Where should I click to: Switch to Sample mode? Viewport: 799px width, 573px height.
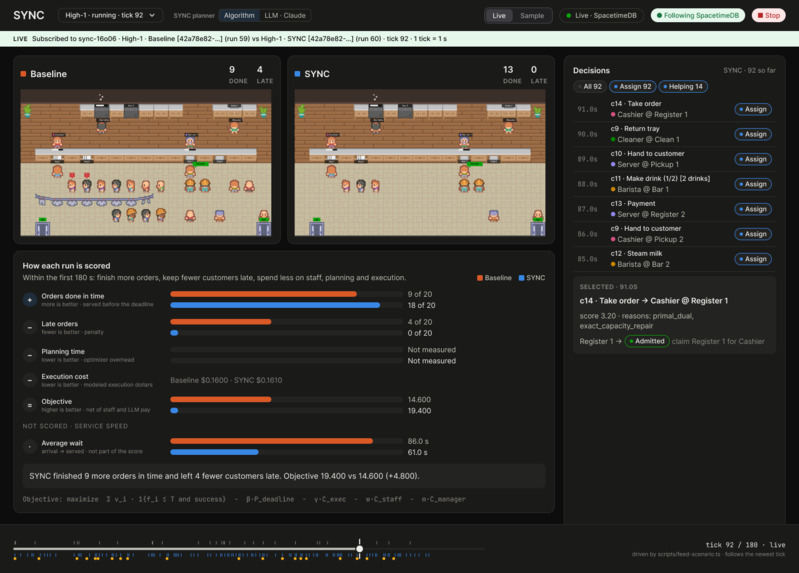[531, 15]
